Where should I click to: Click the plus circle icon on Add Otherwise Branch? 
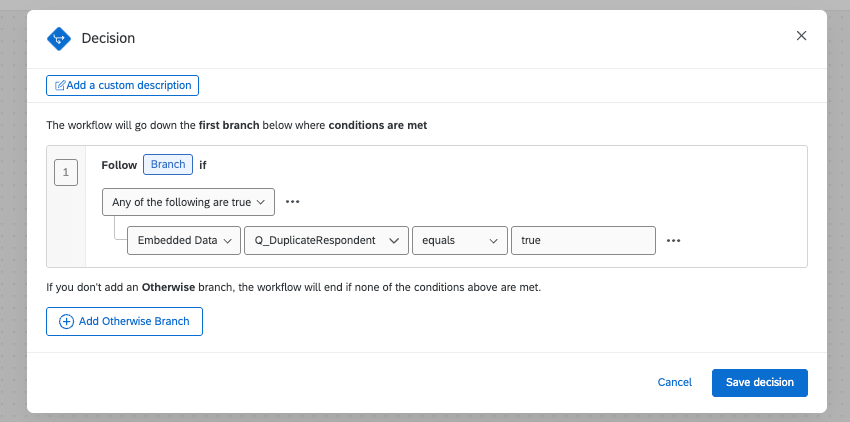point(67,321)
